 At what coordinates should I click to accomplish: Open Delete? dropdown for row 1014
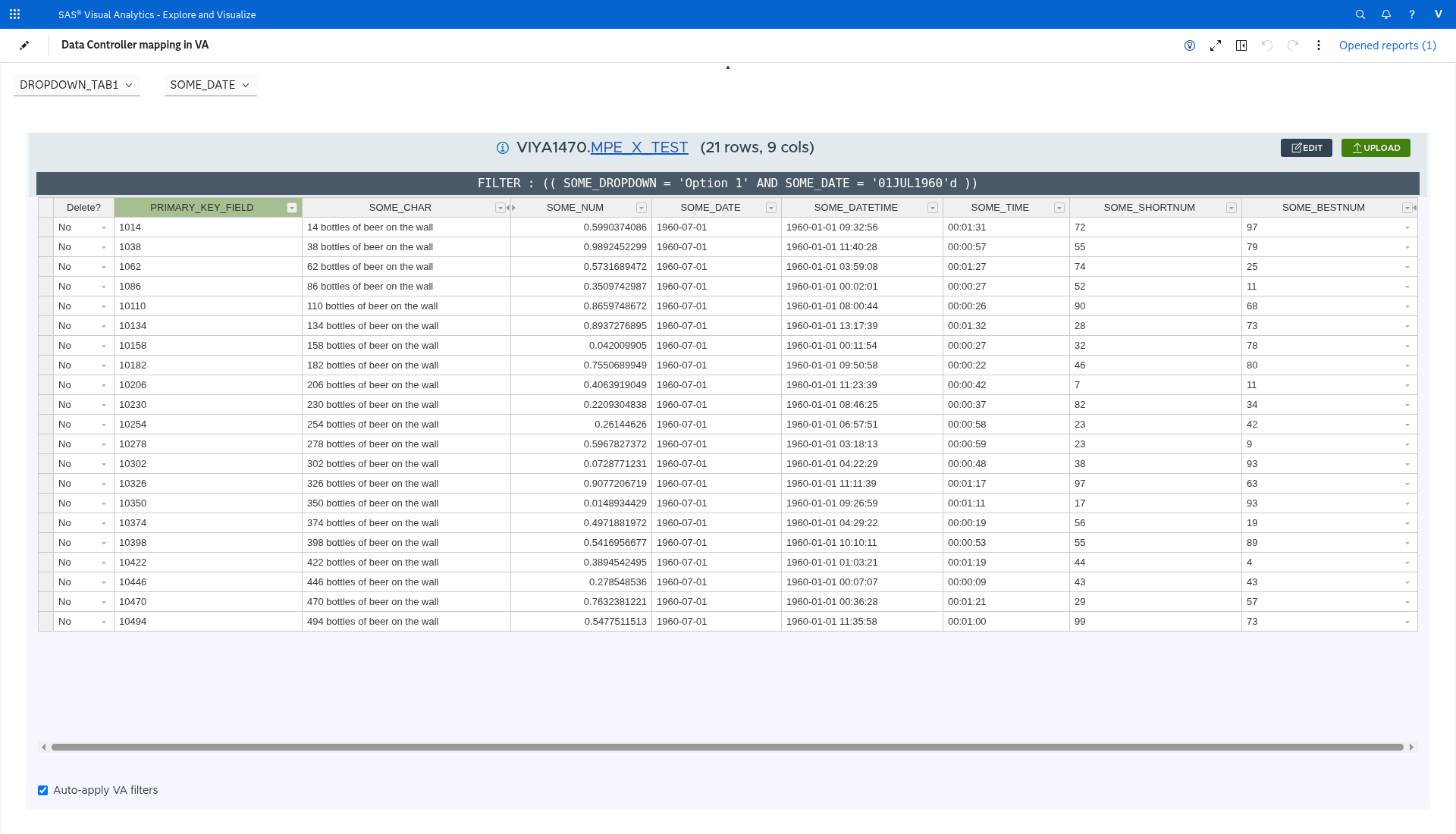(104, 227)
